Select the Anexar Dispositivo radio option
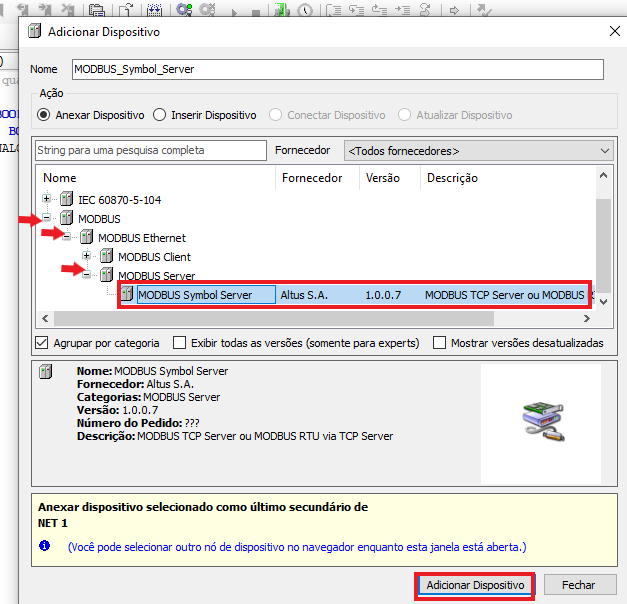627x604 pixels. (x=44, y=115)
